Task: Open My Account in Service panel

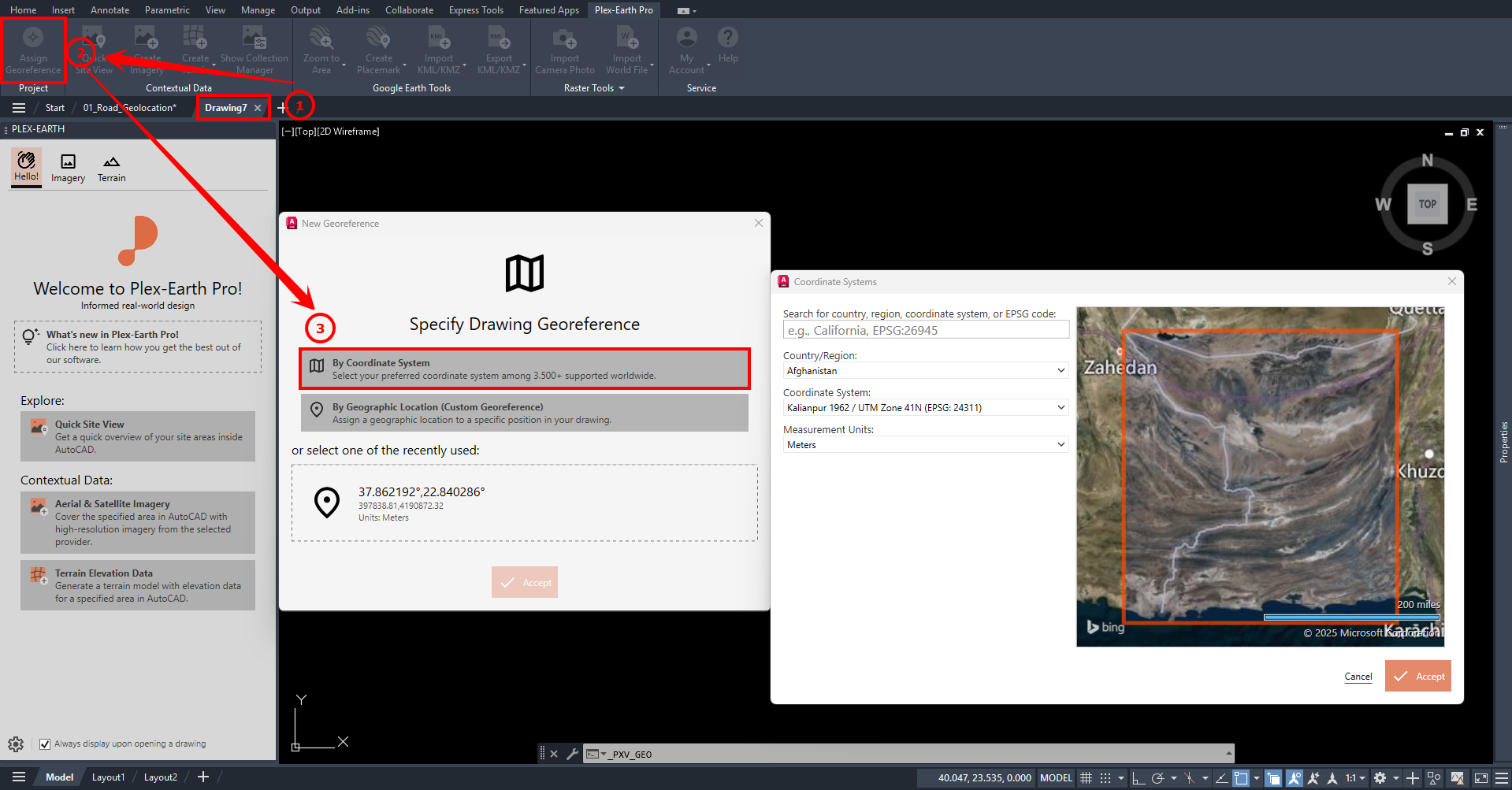Action: coord(686,50)
